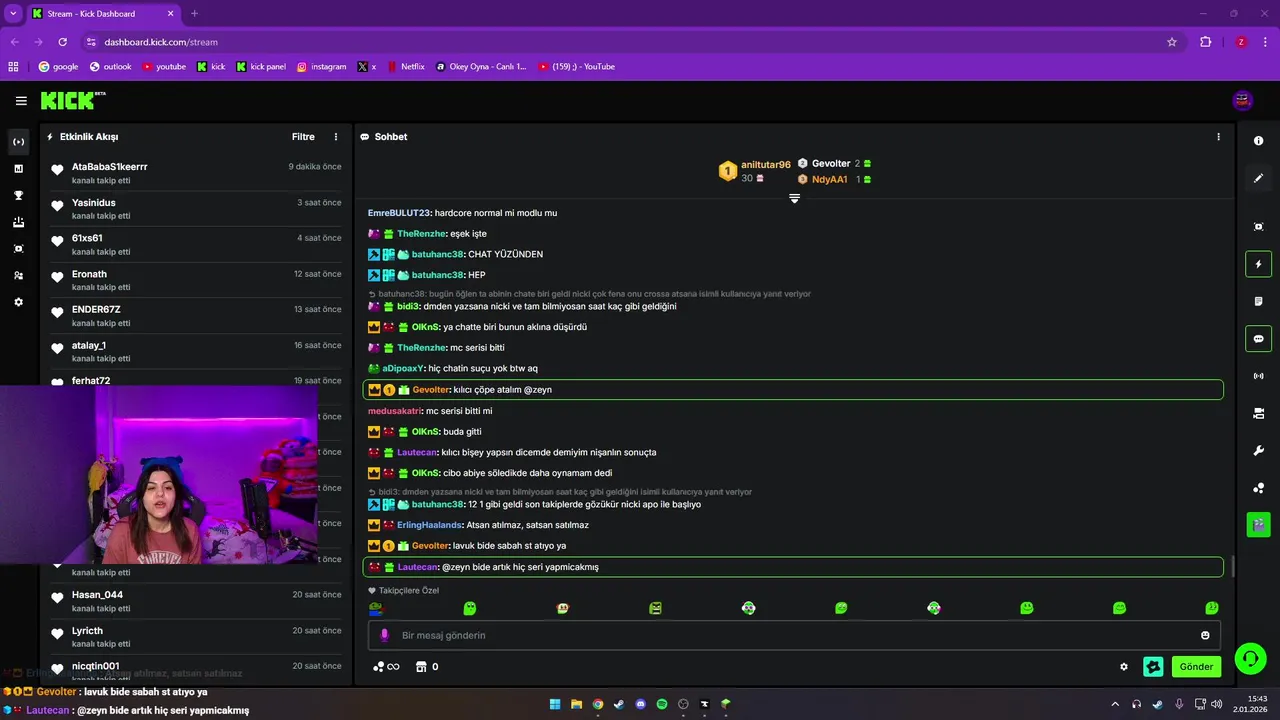Click the channel points infinity icon
The width and height of the screenshot is (1280, 720).
(386, 667)
